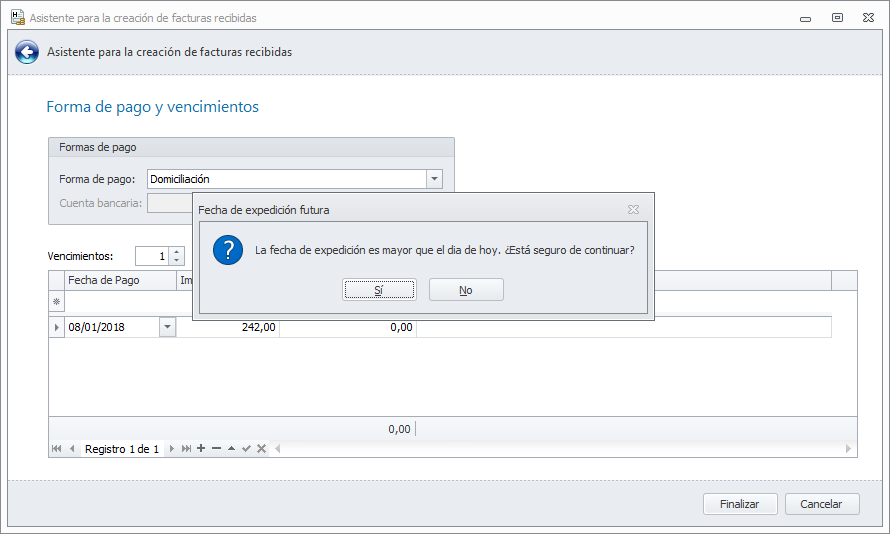Viewport: 890px width, 534px height.
Task: Maximize the assistant window
Action: pyautogui.click(x=837, y=18)
